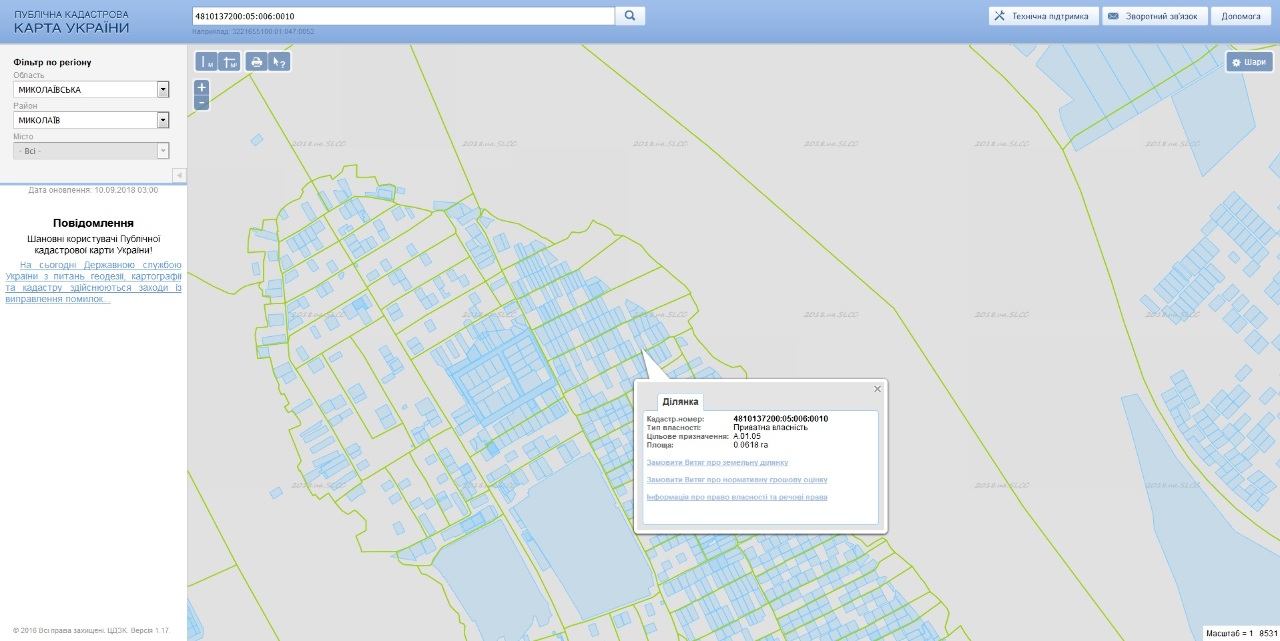The width and height of the screenshot is (1280, 641).
Task: Zoom in with the plus button
Action: (202, 87)
